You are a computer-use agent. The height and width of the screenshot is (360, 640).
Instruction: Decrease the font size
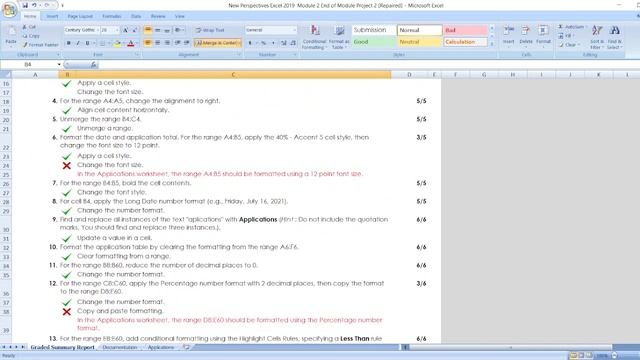click(135, 30)
